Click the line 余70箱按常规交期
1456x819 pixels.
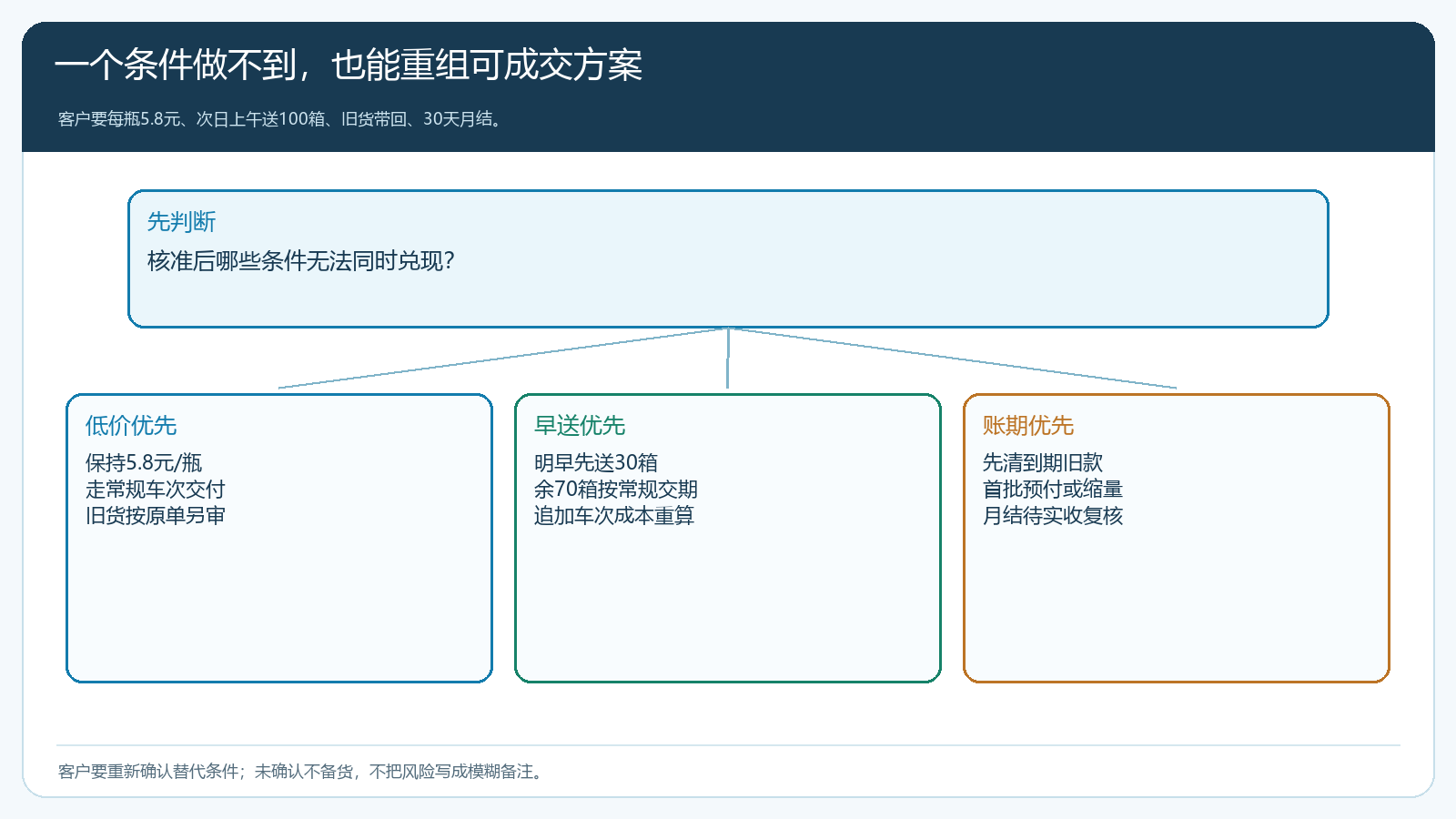pyautogui.click(x=616, y=490)
